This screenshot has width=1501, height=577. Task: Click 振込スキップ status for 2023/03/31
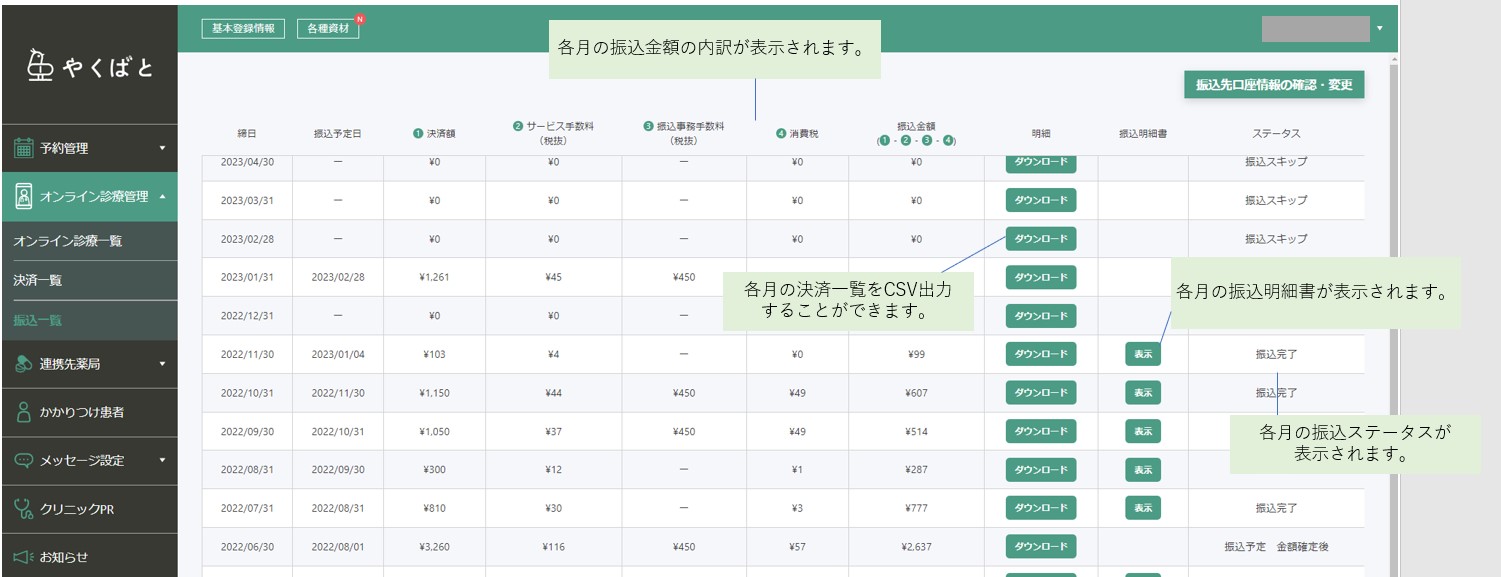1276,200
